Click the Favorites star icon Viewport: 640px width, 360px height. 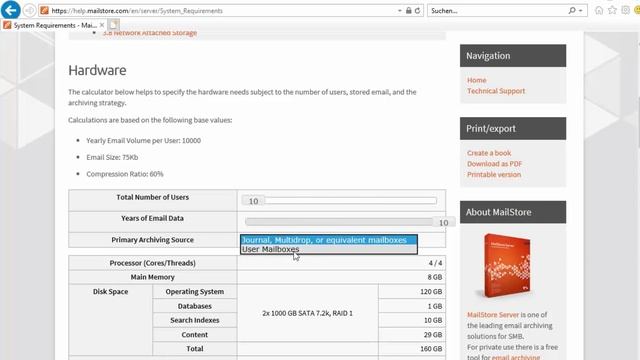coord(612,11)
